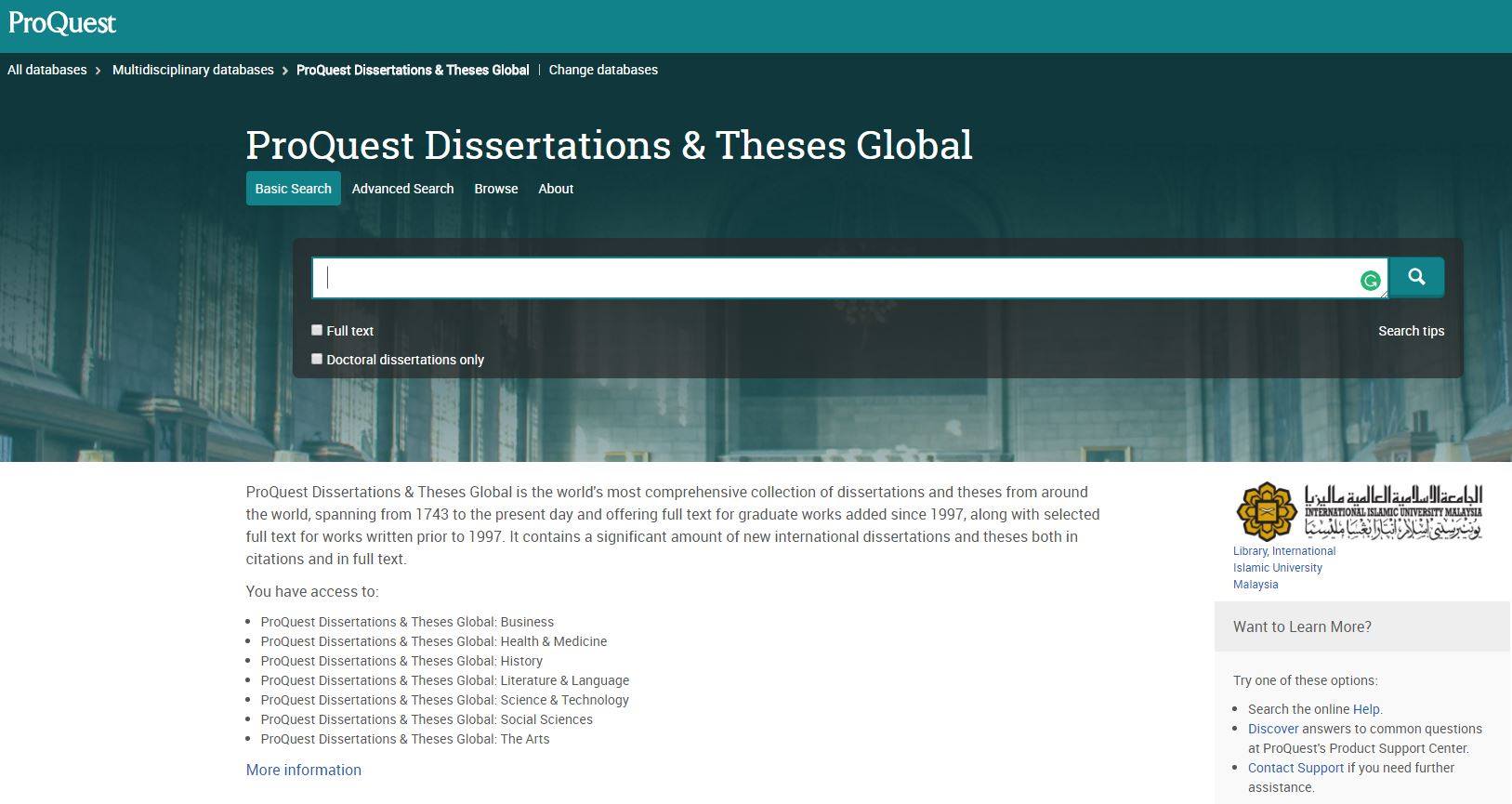1512x804 pixels.
Task: Go to All databases breadcrumb
Action: [x=47, y=70]
